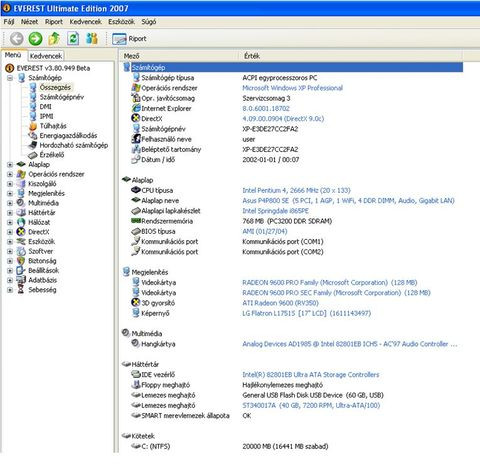Click the DirectX row icon in list
Image resolution: width=480 pixels, height=466 pixels.
click(136, 118)
